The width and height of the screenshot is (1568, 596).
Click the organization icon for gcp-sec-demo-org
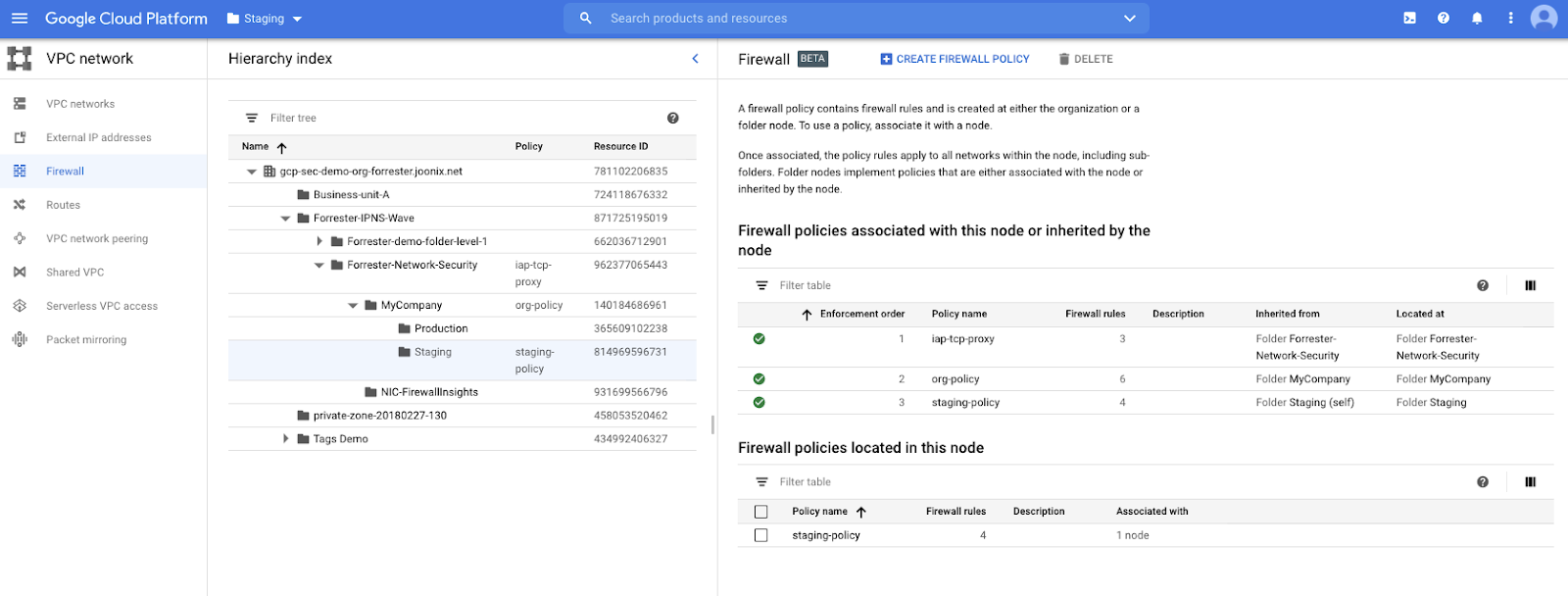pyautogui.click(x=269, y=171)
